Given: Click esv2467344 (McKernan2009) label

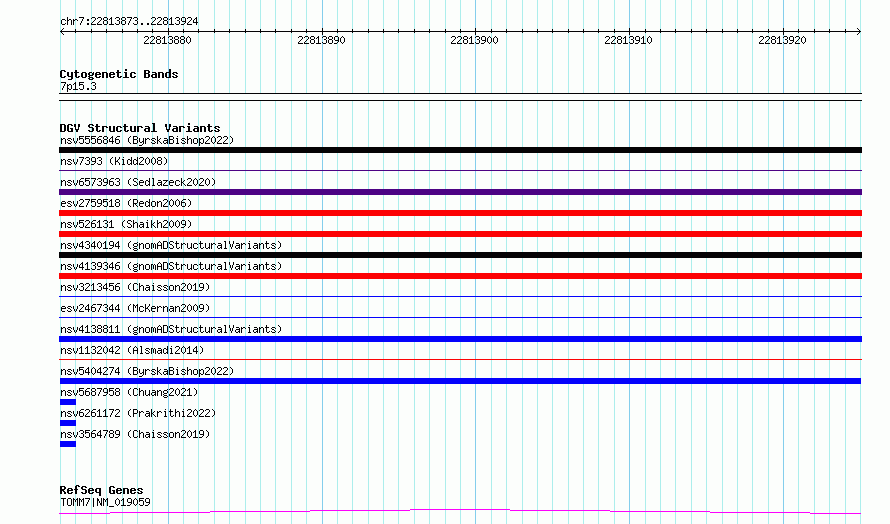Looking at the screenshot, I should tap(135, 308).
